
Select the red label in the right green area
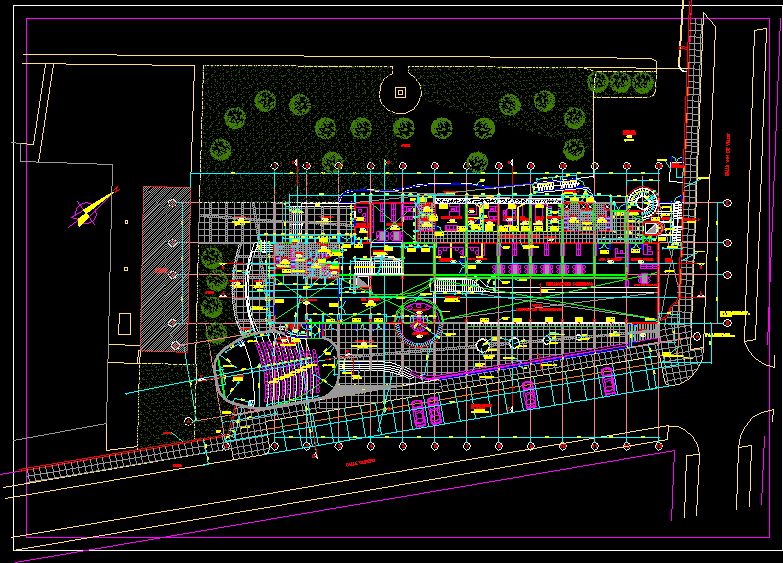pos(628,134)
